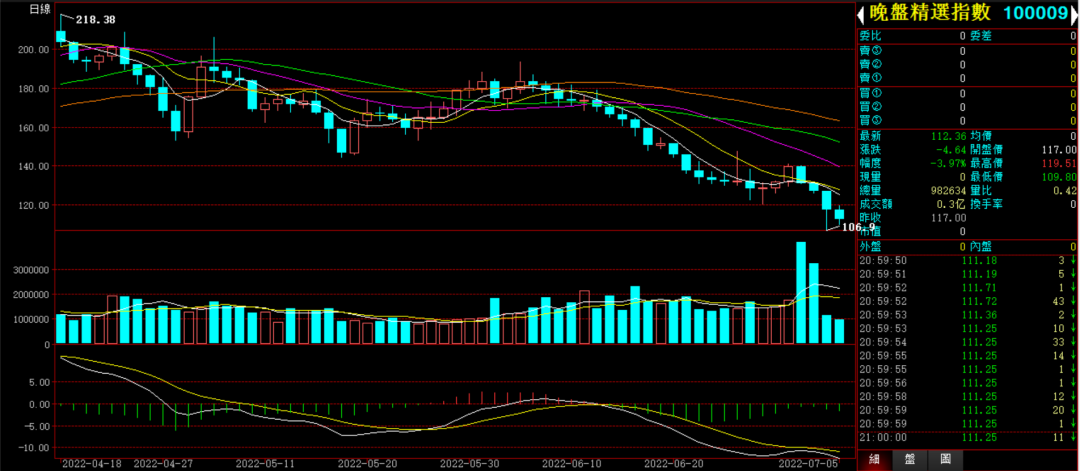Select the 委差 label
1080x471 pixels.
tap(981, 35)
